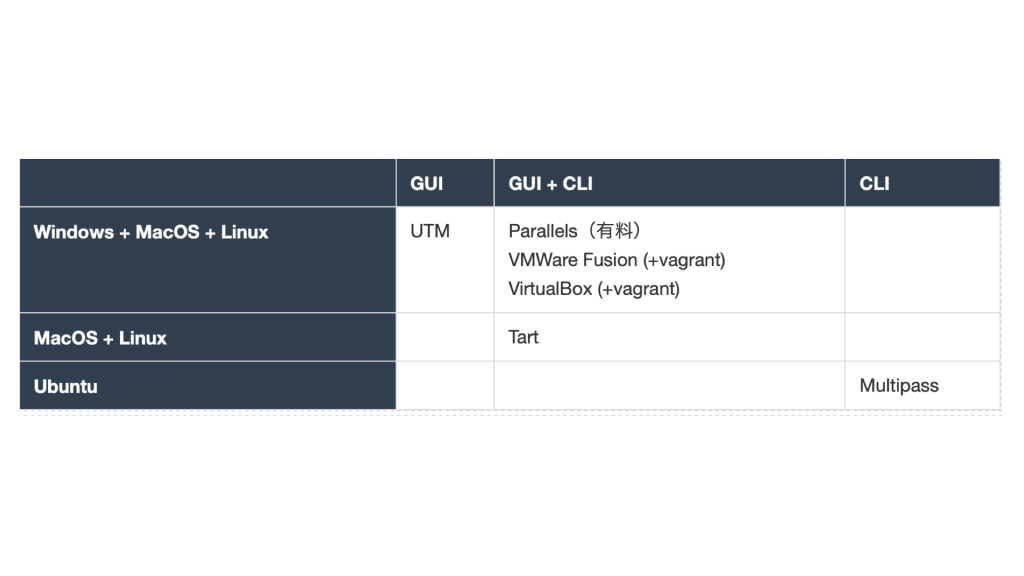
Task: Click empty CLI cell in MacOS + Linux row
Action: click(922, 337)
